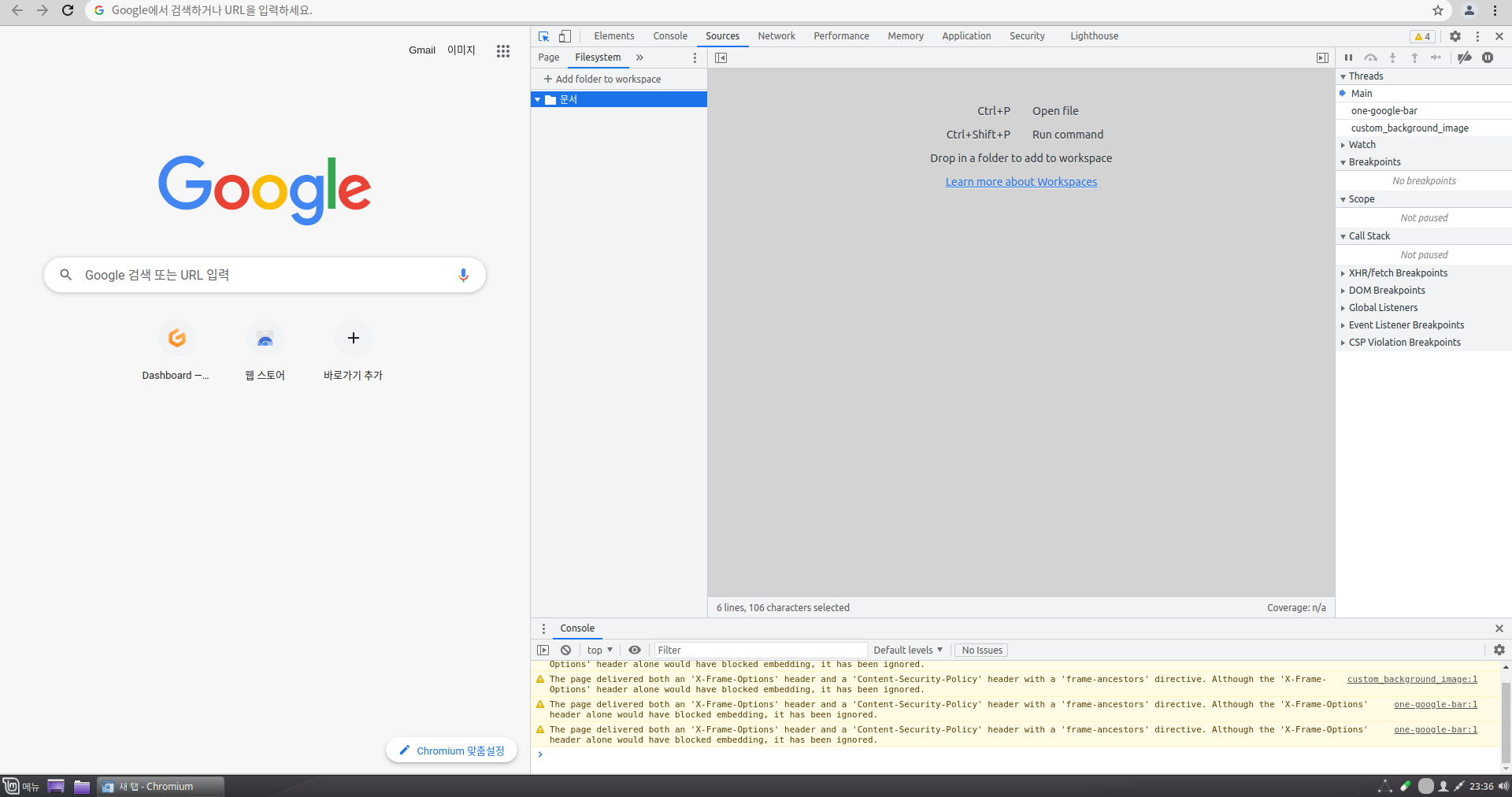
Task: Open custom_background_image:1 source link
Action: pos(1412,680)
